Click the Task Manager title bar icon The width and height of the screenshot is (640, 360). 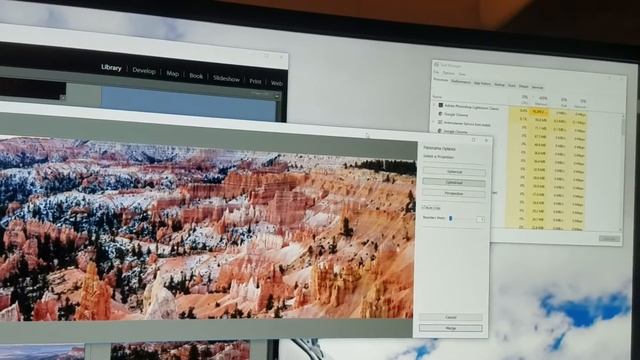coord(436,64)
